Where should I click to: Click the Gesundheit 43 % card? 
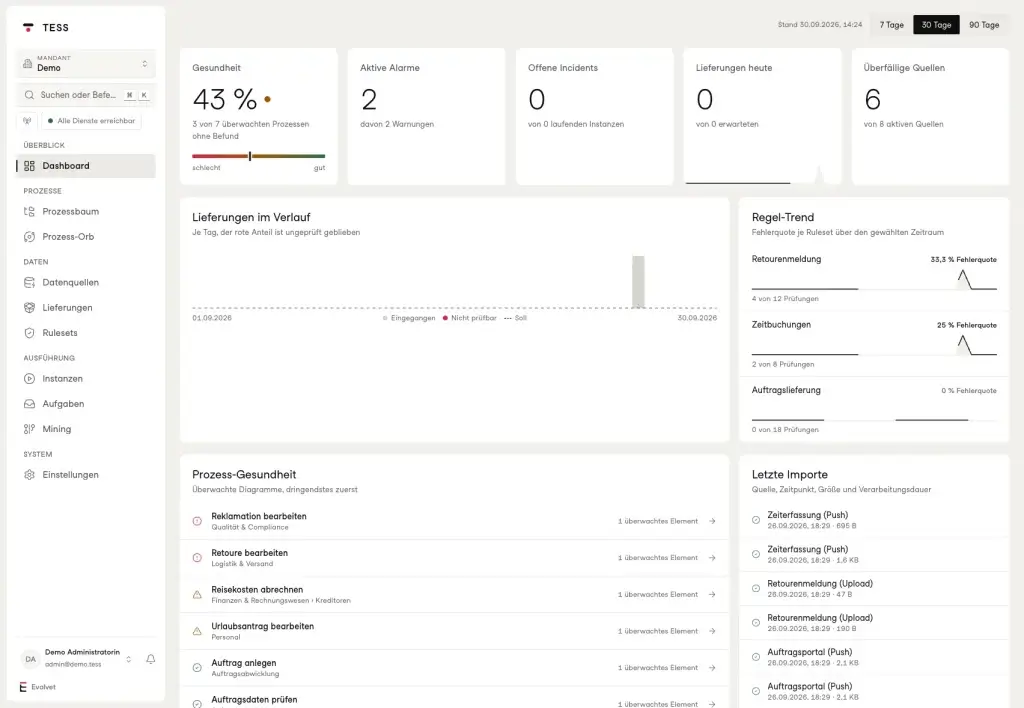[x=259, y=116]
